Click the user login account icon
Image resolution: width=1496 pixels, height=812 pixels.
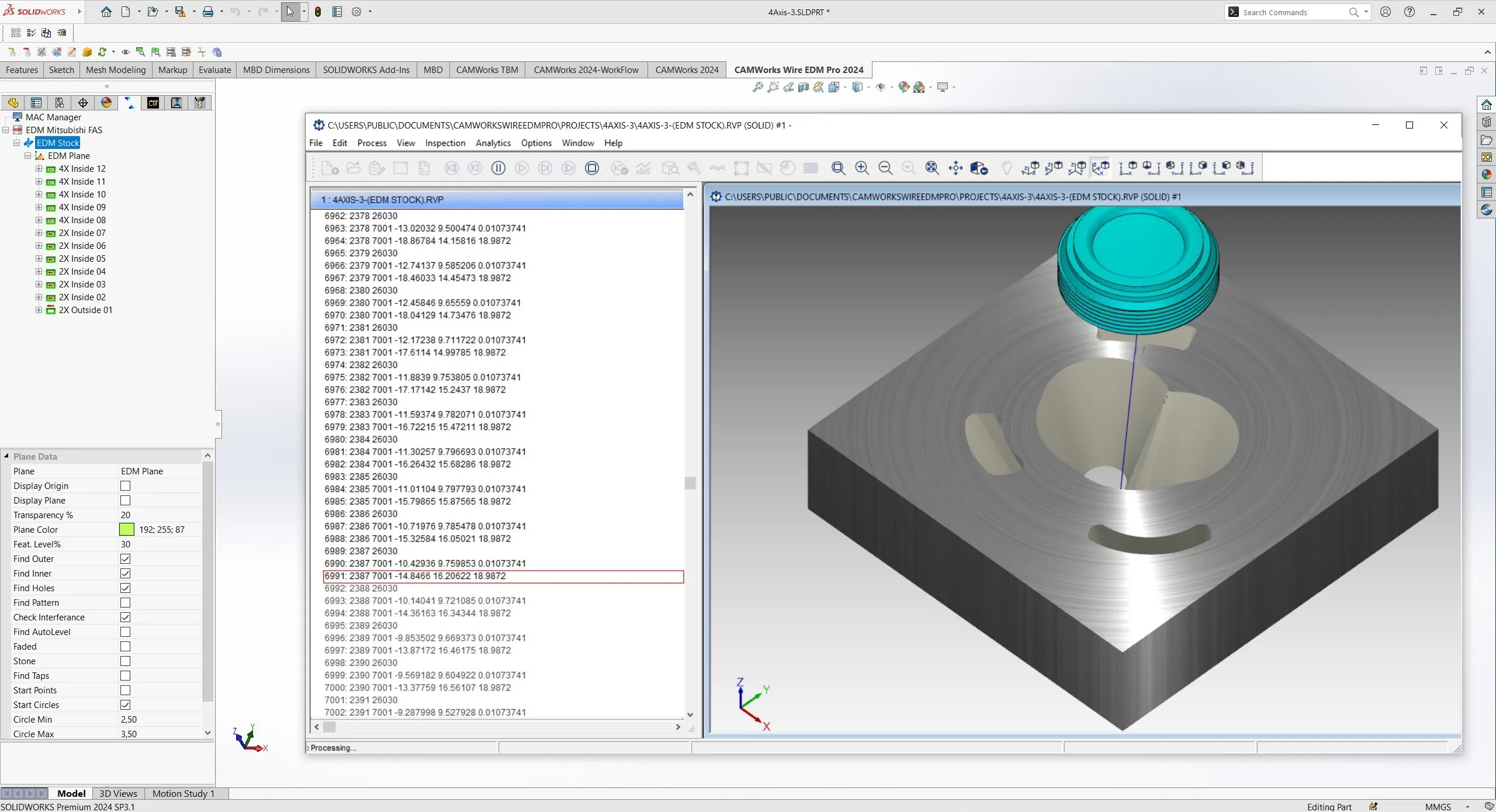(x=1386, y=12)
